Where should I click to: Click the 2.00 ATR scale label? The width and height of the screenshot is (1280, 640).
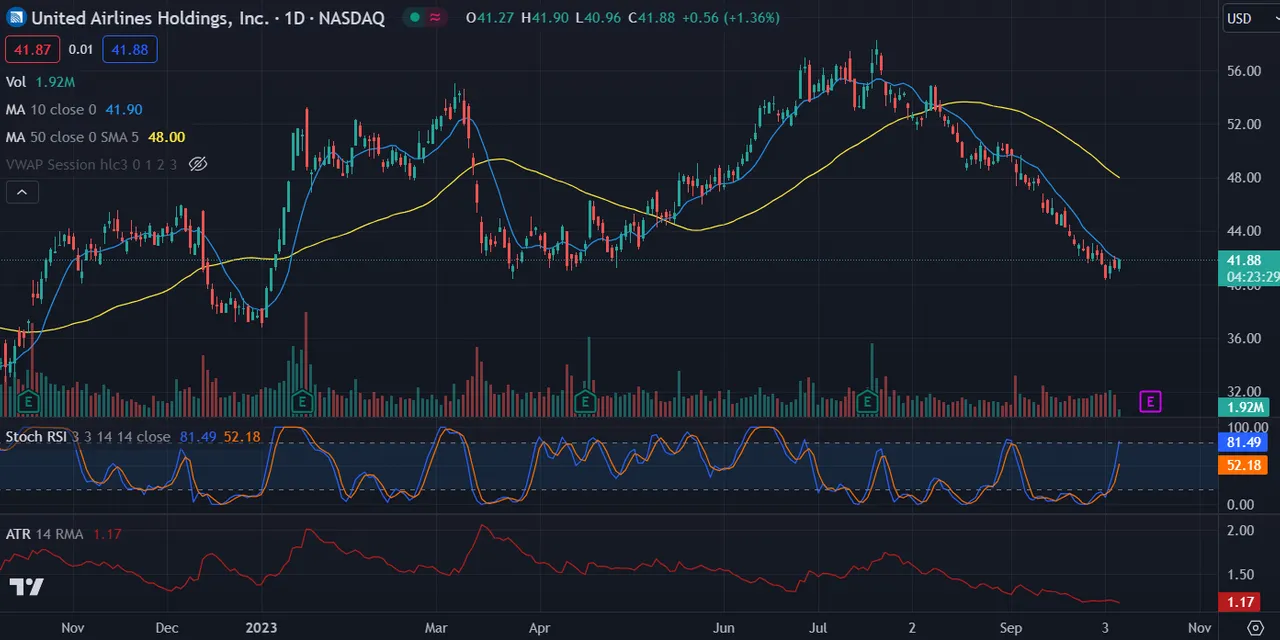point(1240,531)
